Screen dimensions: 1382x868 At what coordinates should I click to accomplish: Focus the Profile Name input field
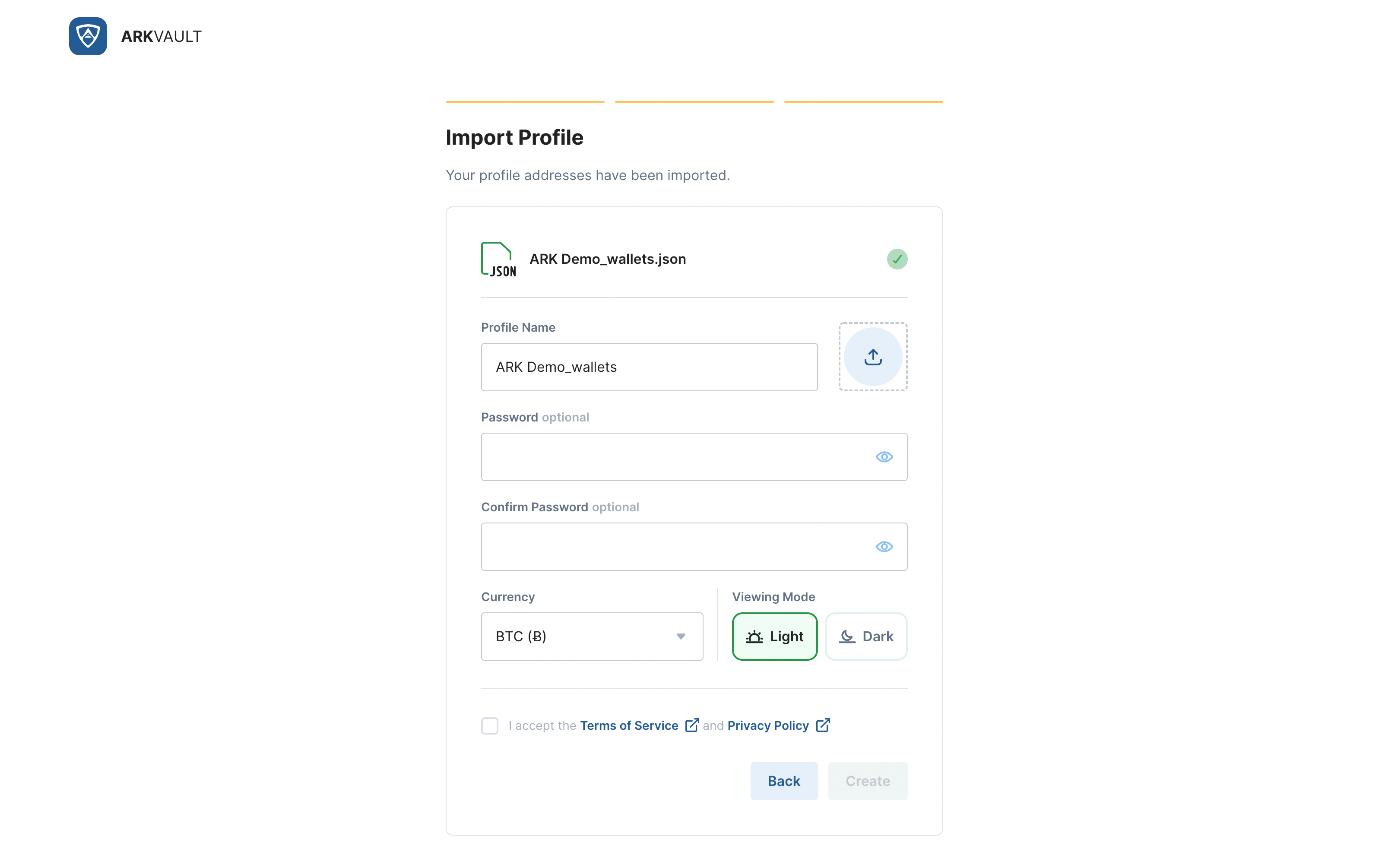(649, 367)
